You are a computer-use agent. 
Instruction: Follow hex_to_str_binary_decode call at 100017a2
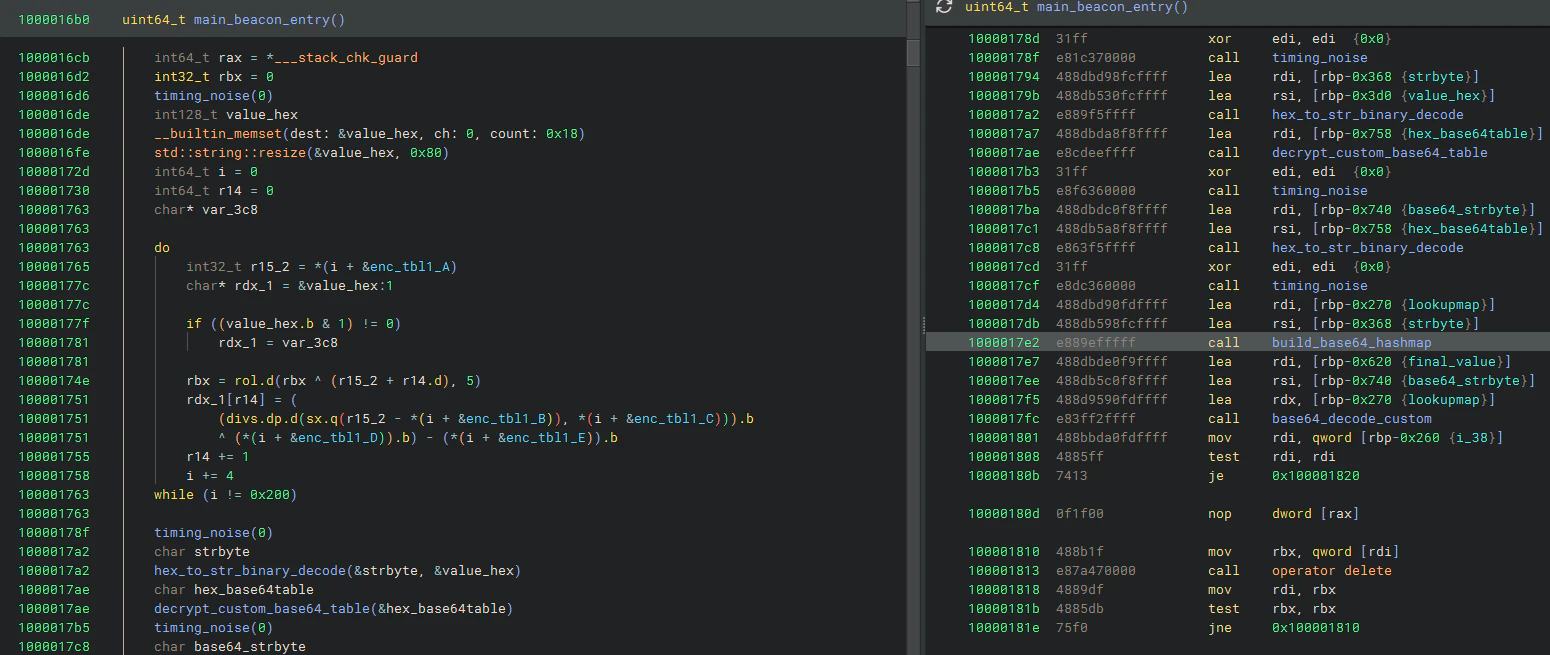pos(1368,115)
